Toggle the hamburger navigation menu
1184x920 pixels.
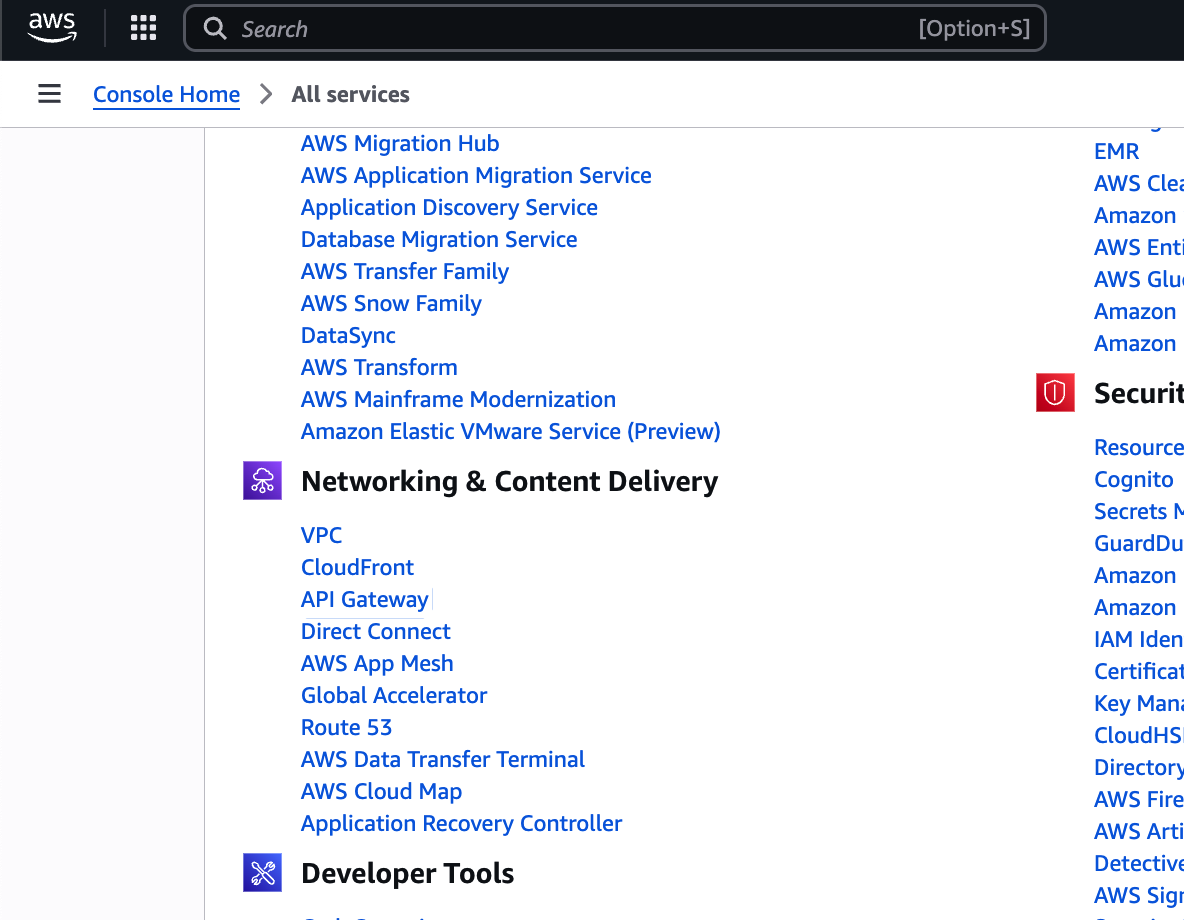point(49,94)
